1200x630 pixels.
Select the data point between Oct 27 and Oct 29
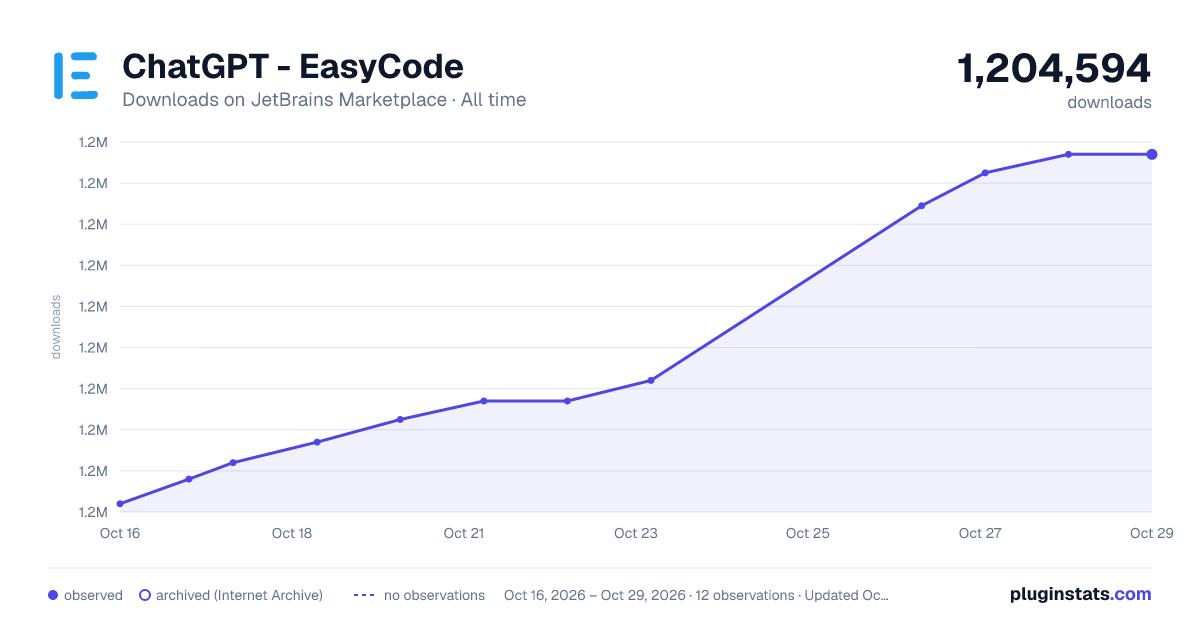1068,154
